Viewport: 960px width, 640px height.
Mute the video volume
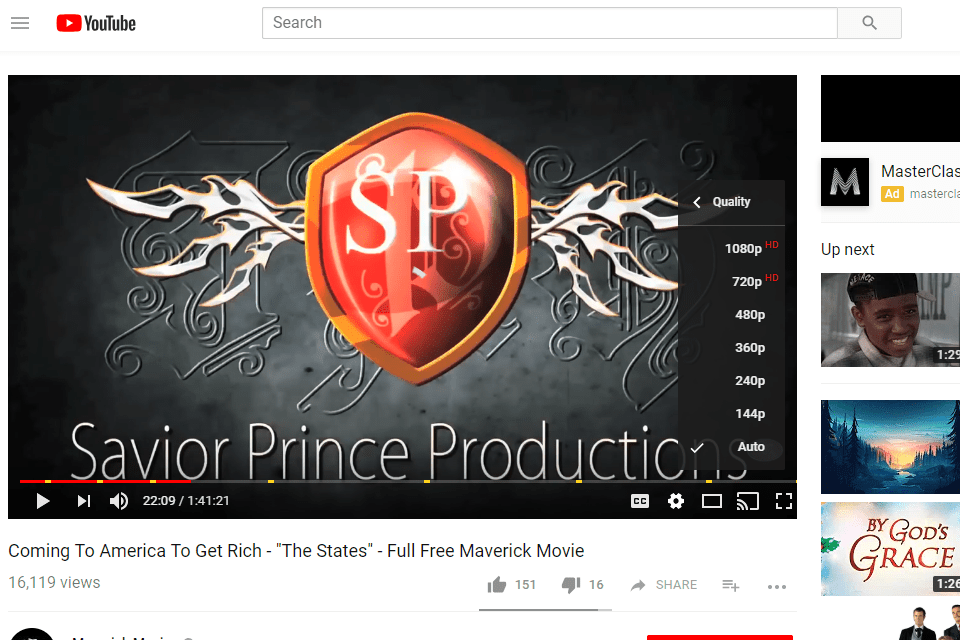[x=119, y=501]
